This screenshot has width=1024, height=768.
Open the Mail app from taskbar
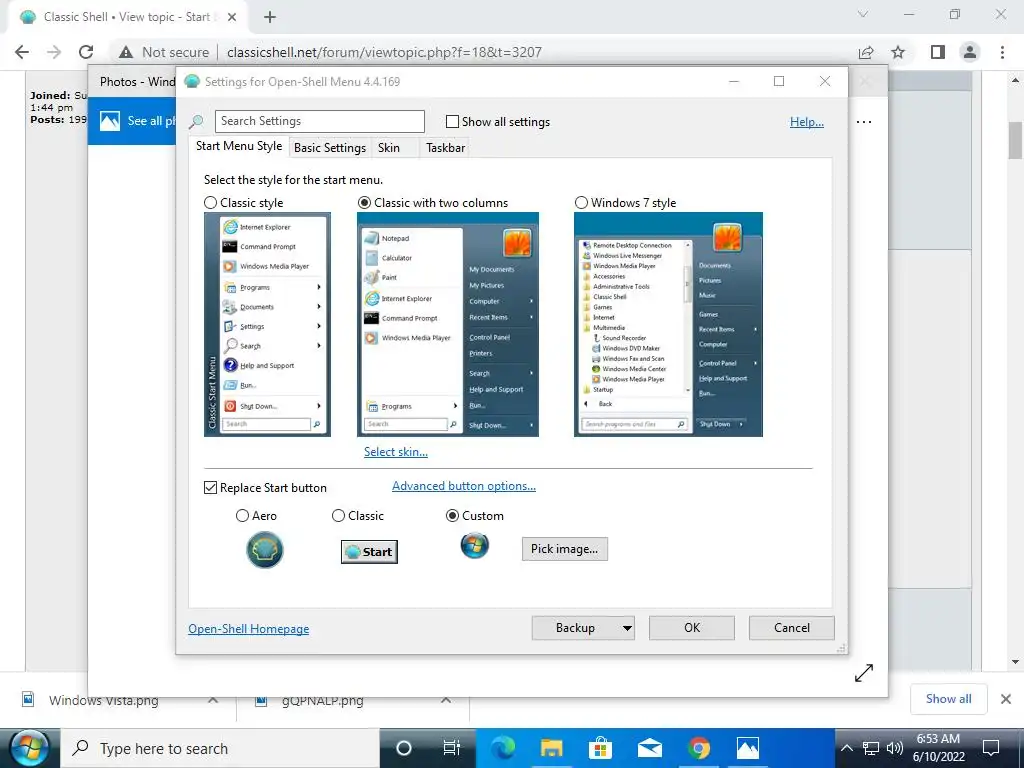pyautogui.click(x=649, y=748)
